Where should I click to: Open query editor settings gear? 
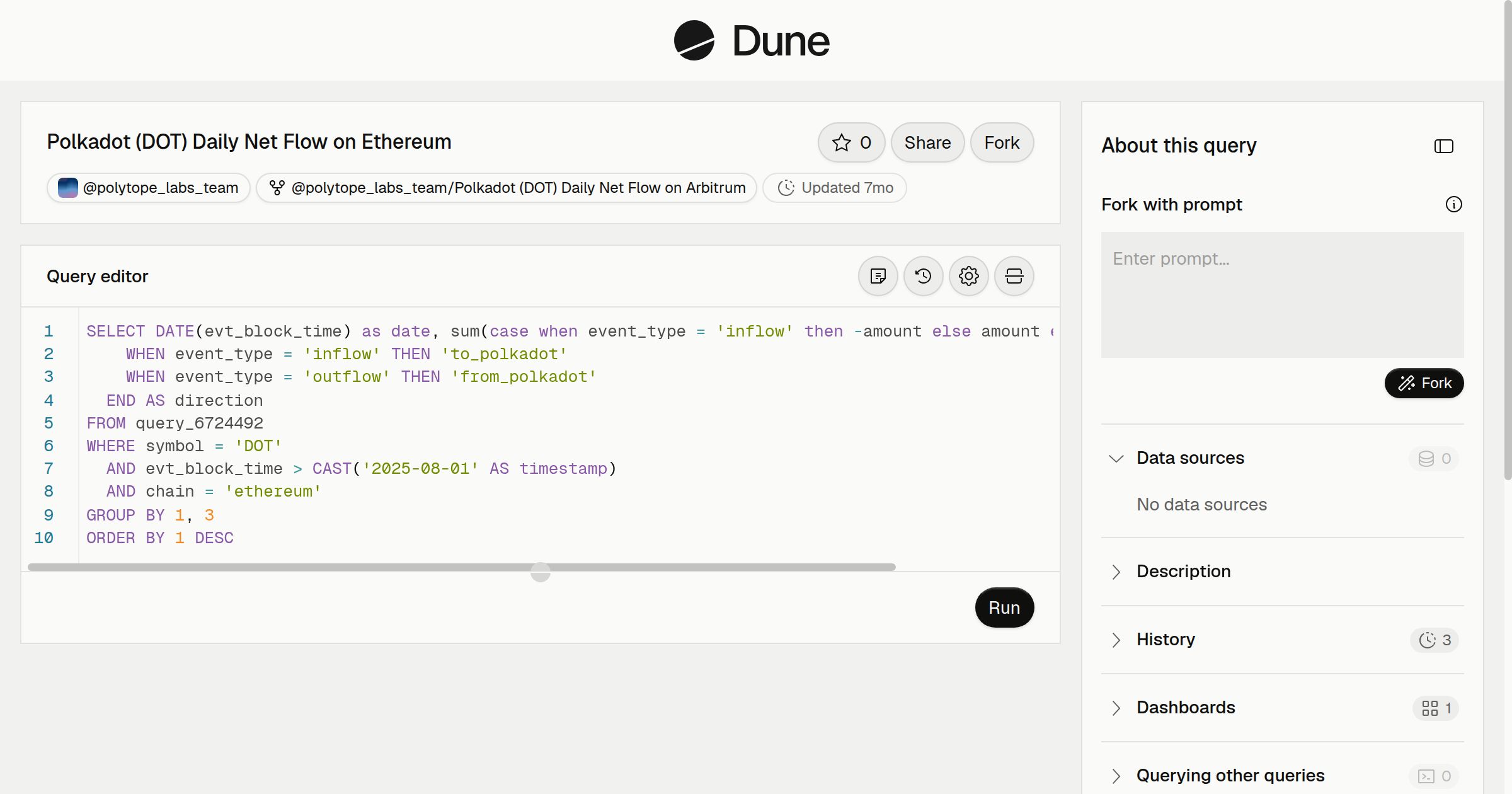coord(968,276)
